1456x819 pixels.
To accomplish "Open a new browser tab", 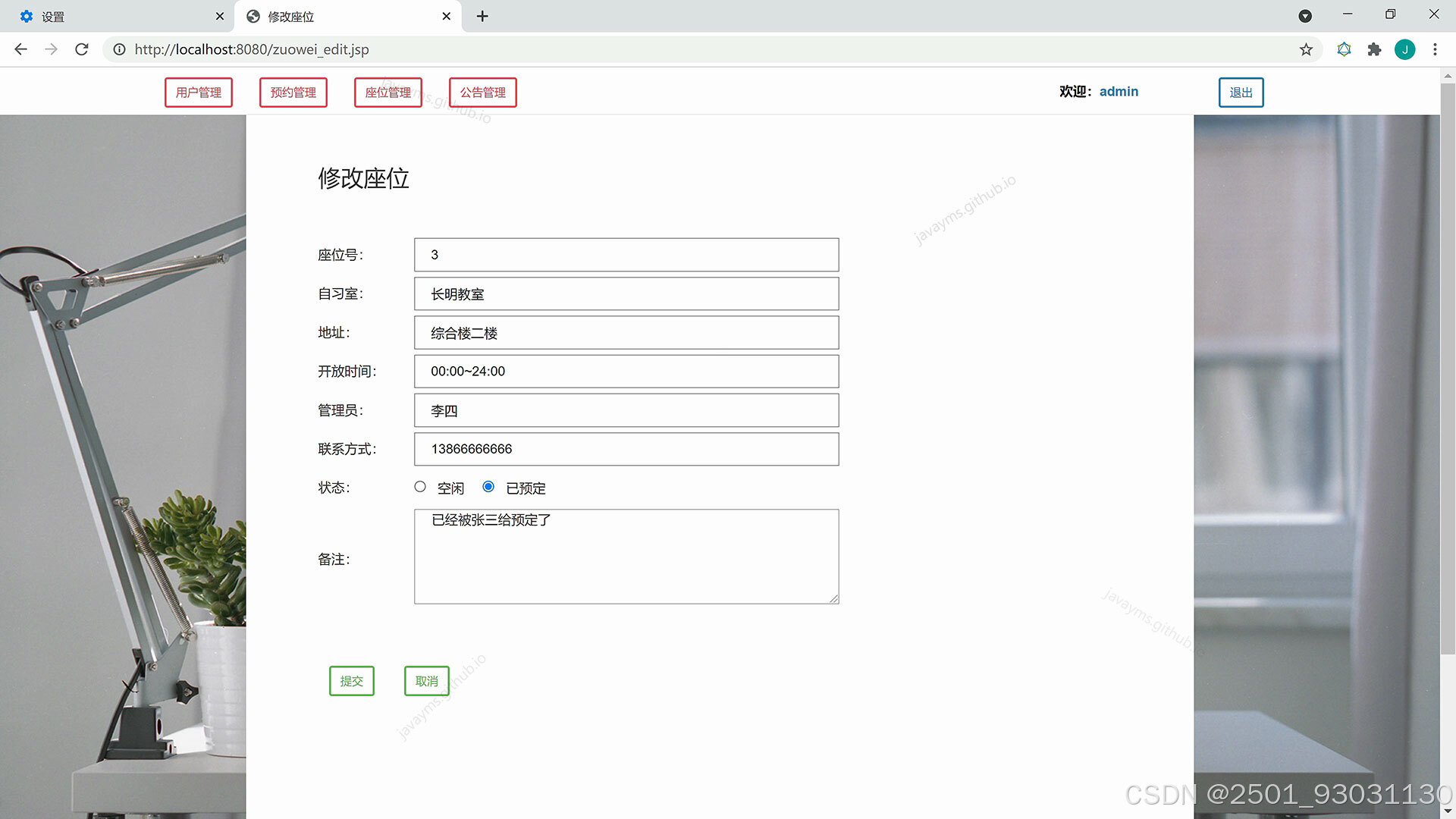I will click(x=482, y=16).
